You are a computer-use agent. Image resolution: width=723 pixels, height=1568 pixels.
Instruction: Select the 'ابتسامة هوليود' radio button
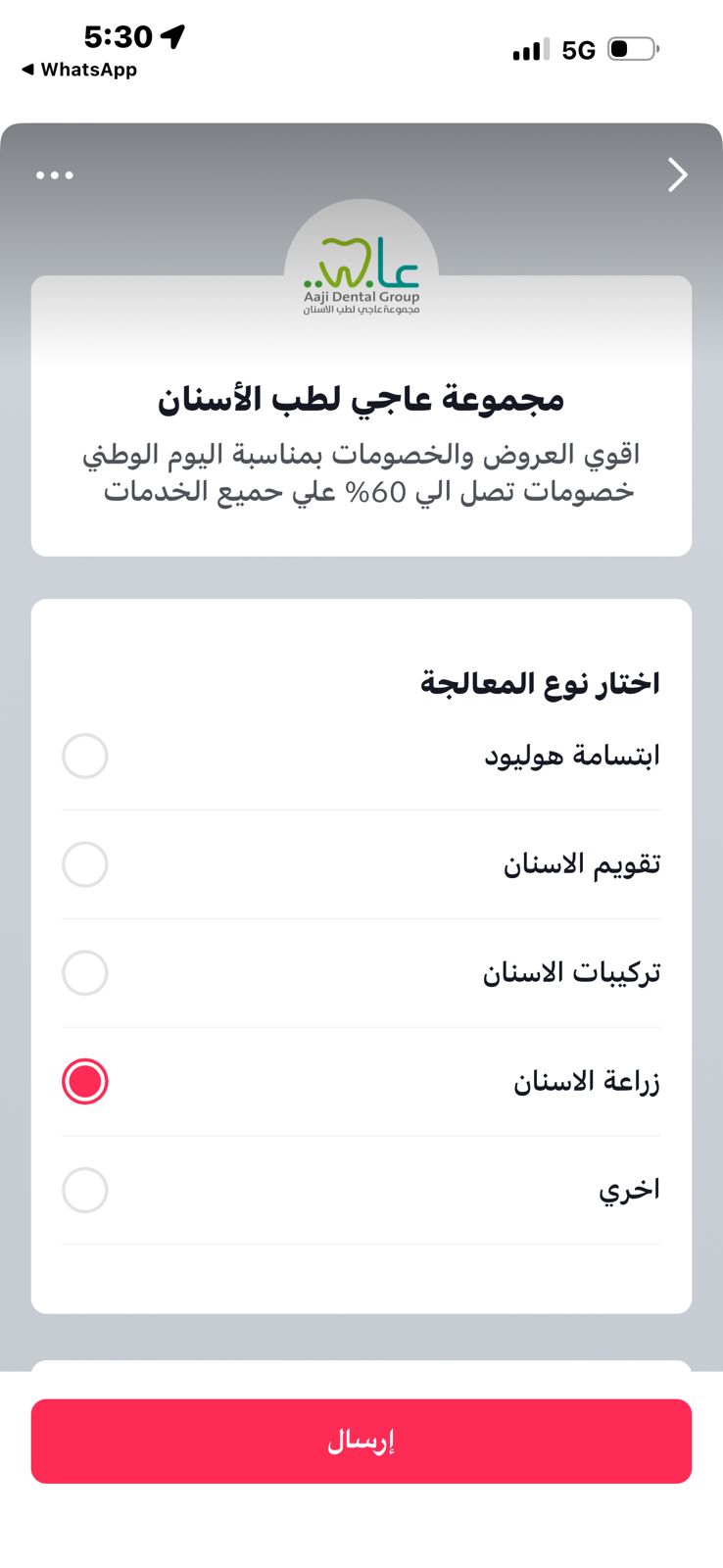(85, 757)
